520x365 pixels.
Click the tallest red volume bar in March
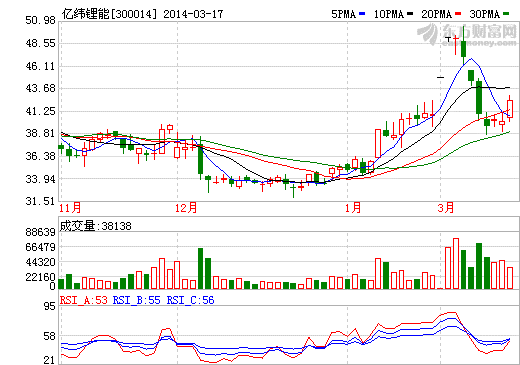tap(456, 263)
